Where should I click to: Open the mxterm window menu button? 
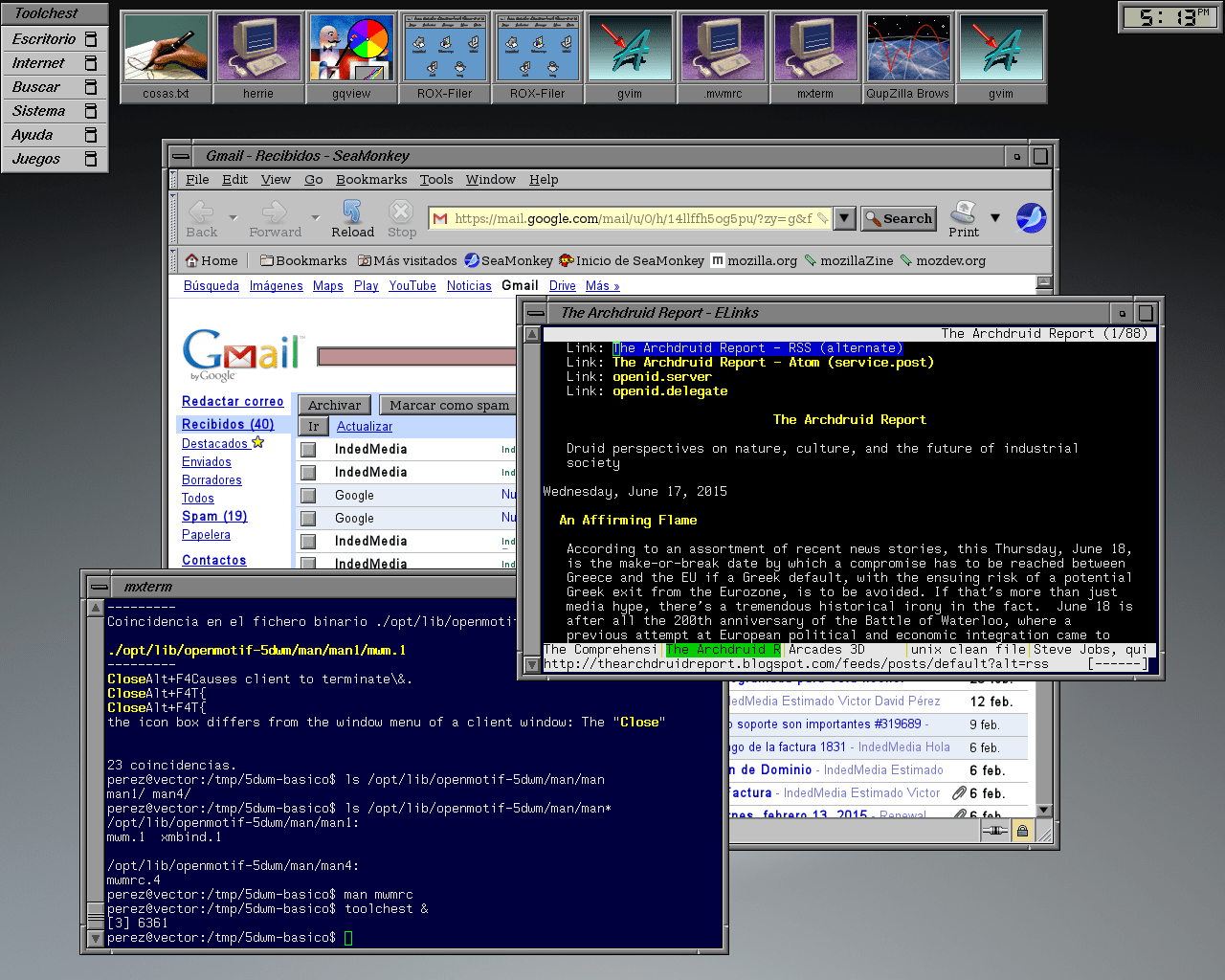coord(99,587)
